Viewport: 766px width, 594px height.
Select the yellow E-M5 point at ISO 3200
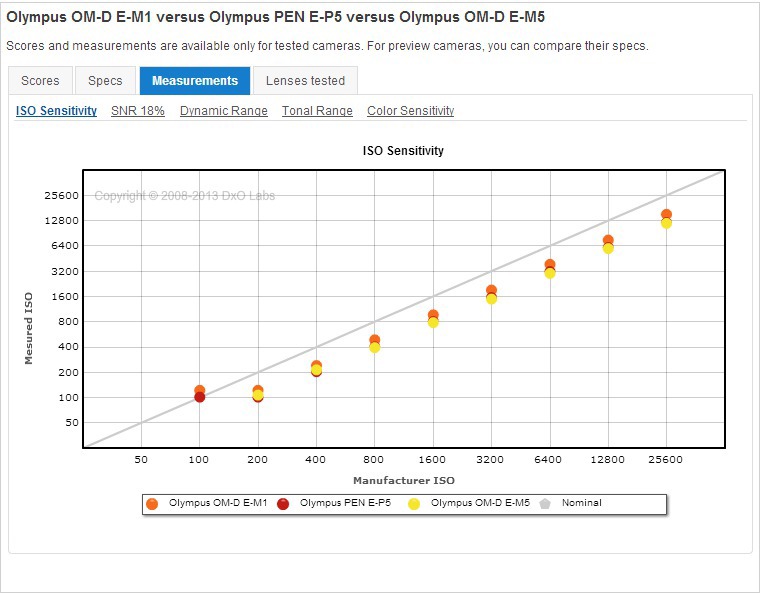pos(491,298)
